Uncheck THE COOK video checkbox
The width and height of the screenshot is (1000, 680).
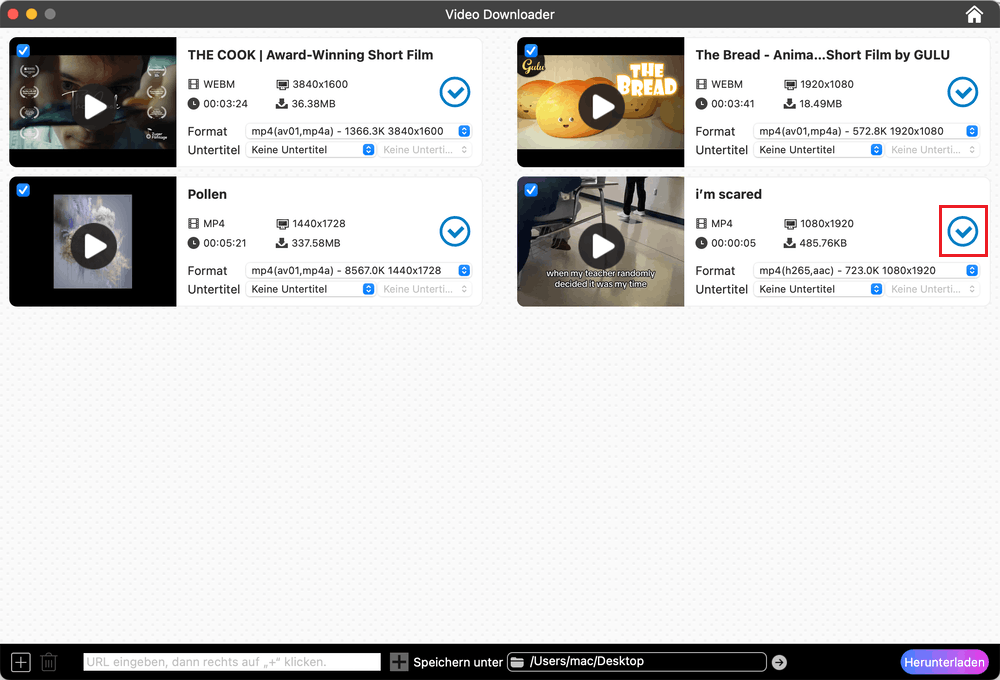click(23, 50)
